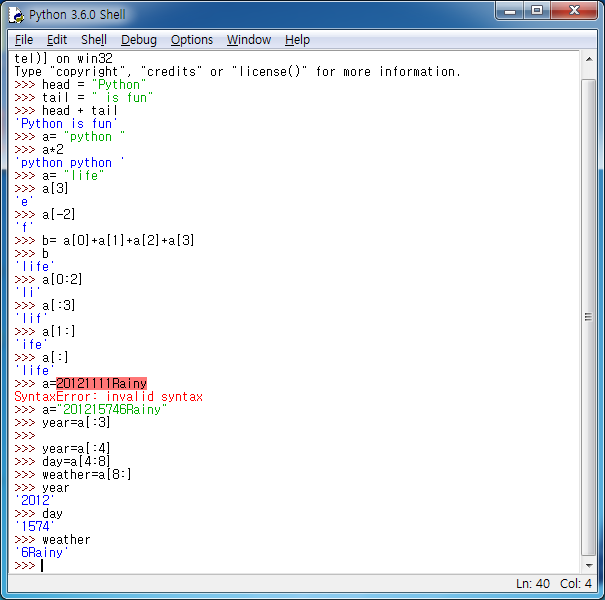Click the output '1574'
The image size is (605, 600).
[x=35, y=527]
